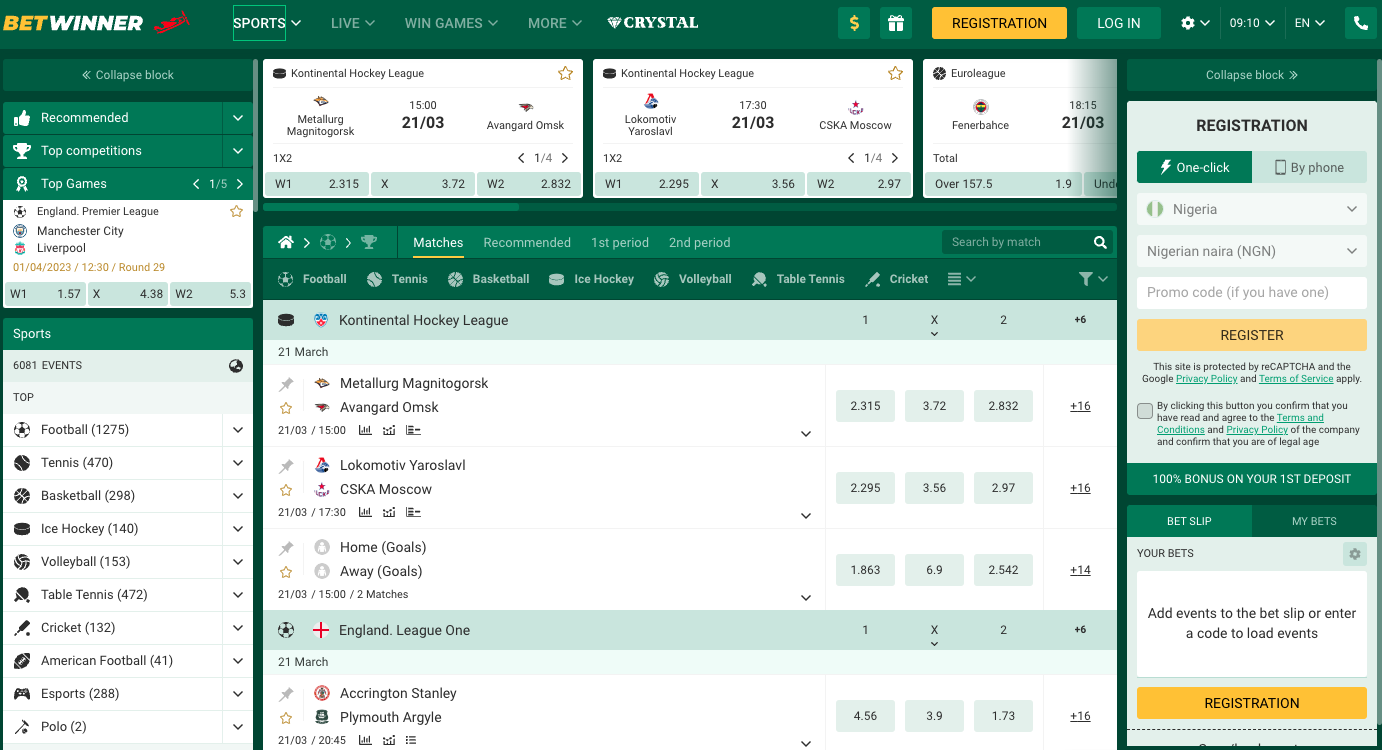The height and width of the screenshot is (750, 1382).
Task: Open the MY BETS tab
Action: (x=1314, y=521)
